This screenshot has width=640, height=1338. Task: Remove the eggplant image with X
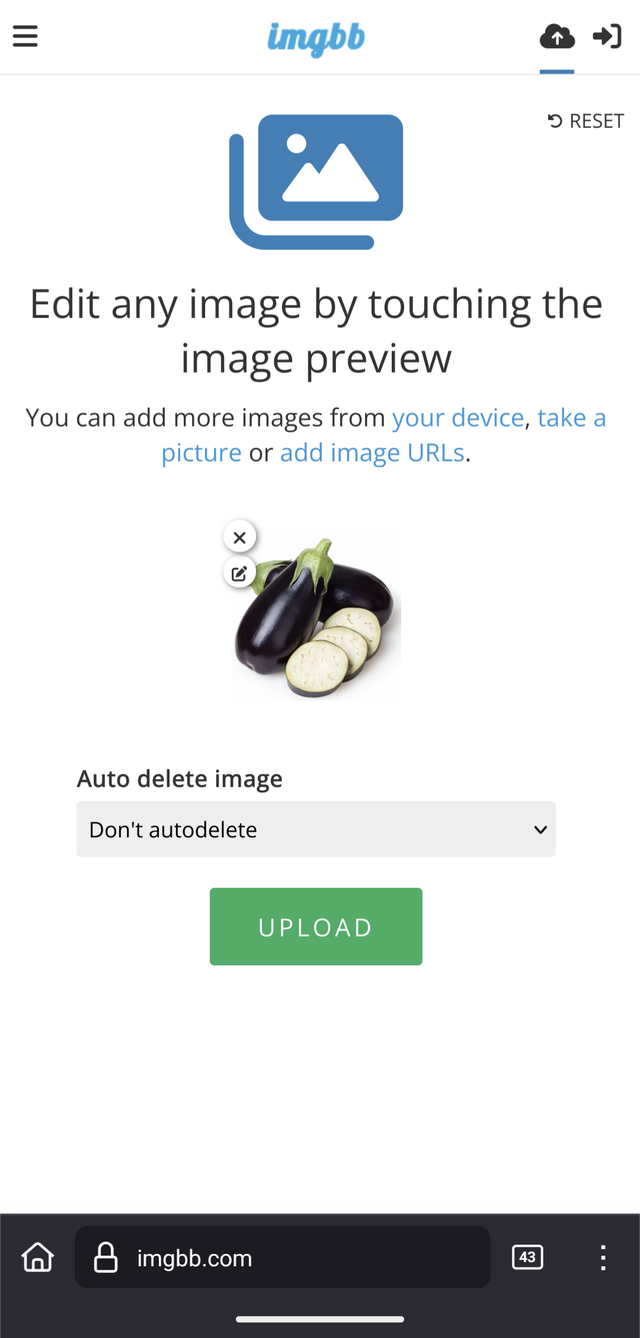pos(239,538)
